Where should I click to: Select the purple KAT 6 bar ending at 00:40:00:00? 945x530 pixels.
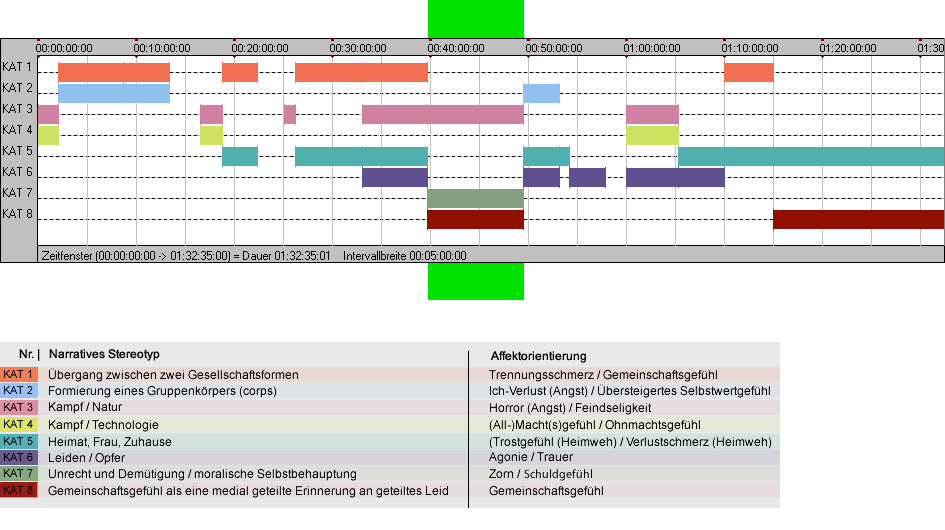tap(395, 177)
